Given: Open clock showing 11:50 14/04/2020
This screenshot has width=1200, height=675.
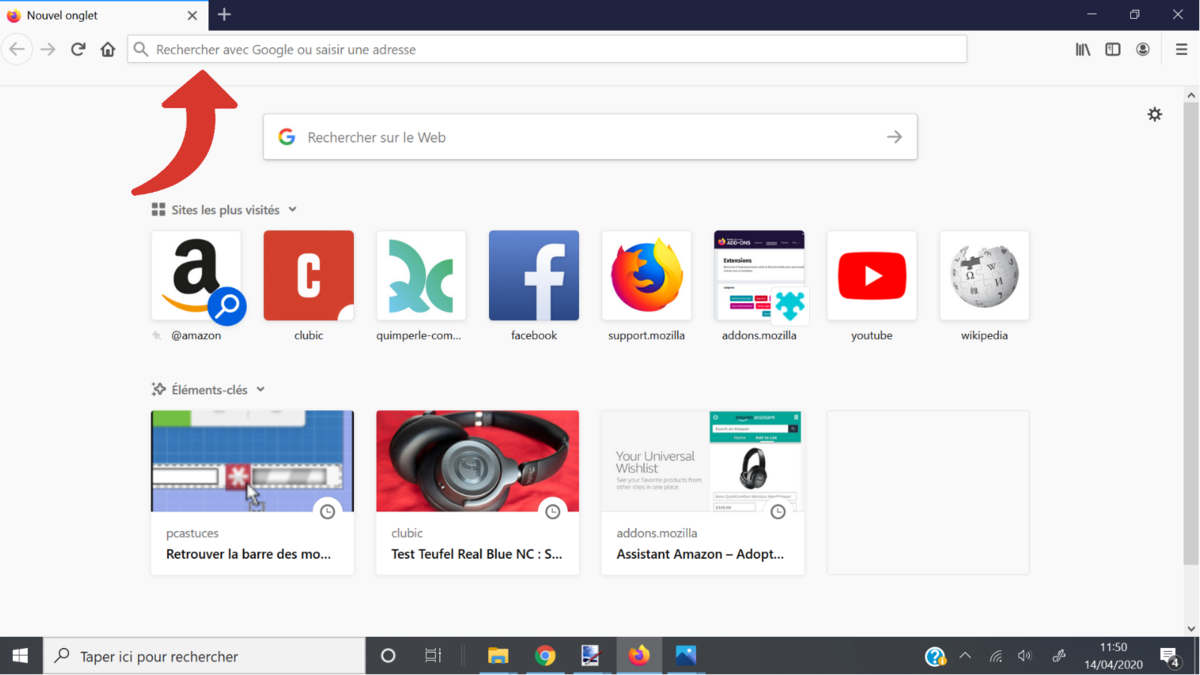Looking at the screenshot, I should click(x=1113, y=656).
